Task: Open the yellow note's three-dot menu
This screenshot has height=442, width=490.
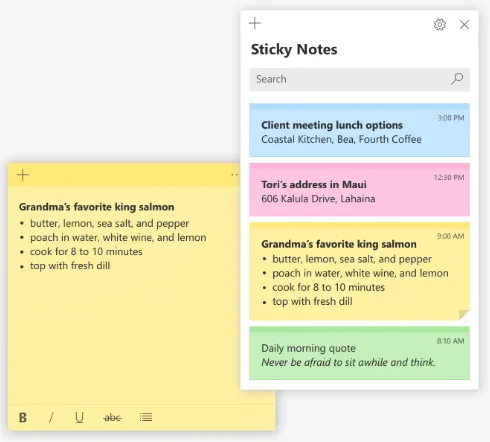Action: [x=235, y=175]
